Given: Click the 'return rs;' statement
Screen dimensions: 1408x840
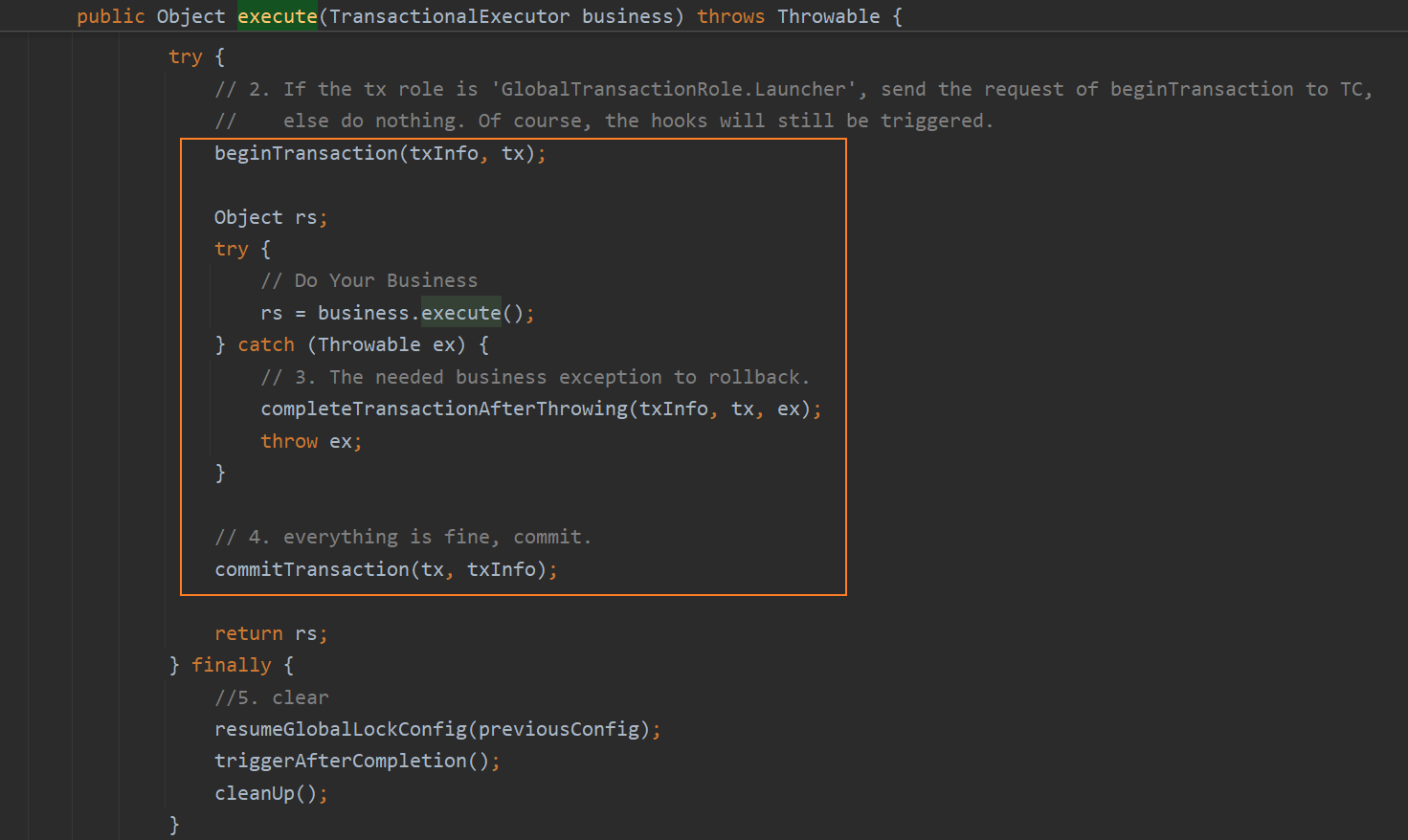Looking at the screenshot, I should point(271,633).
